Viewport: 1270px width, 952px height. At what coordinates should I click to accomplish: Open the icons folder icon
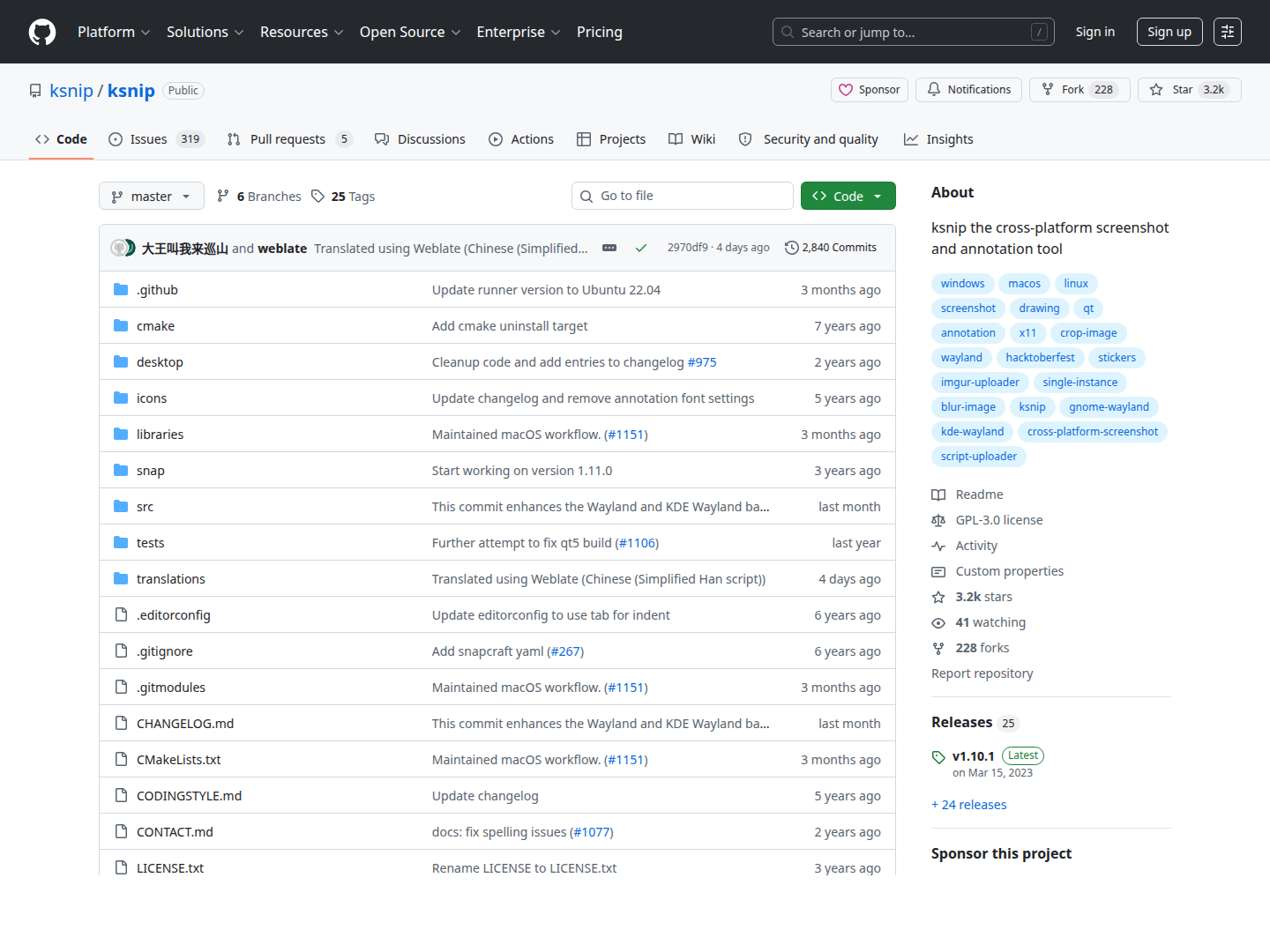(121, 398)
